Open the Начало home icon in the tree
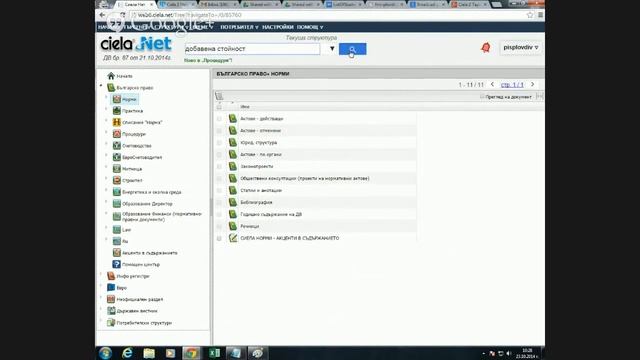 111,76
